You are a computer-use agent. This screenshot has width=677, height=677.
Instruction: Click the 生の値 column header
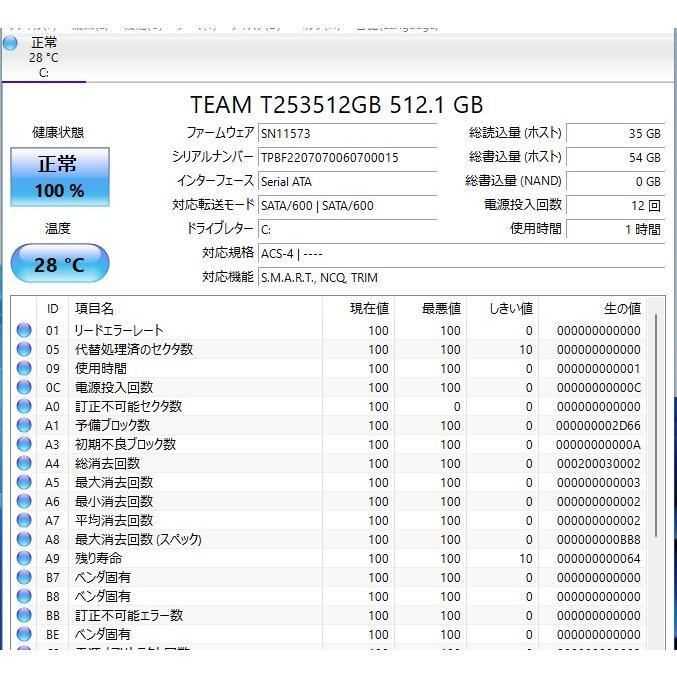(x=592, y=309)
